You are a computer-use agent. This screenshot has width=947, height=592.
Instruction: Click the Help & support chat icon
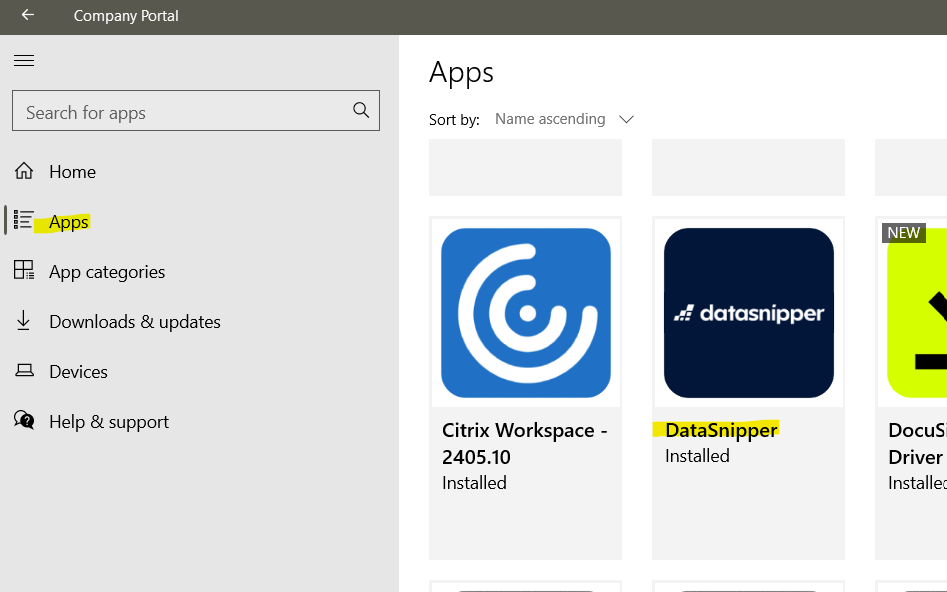(x=24, y=420)
